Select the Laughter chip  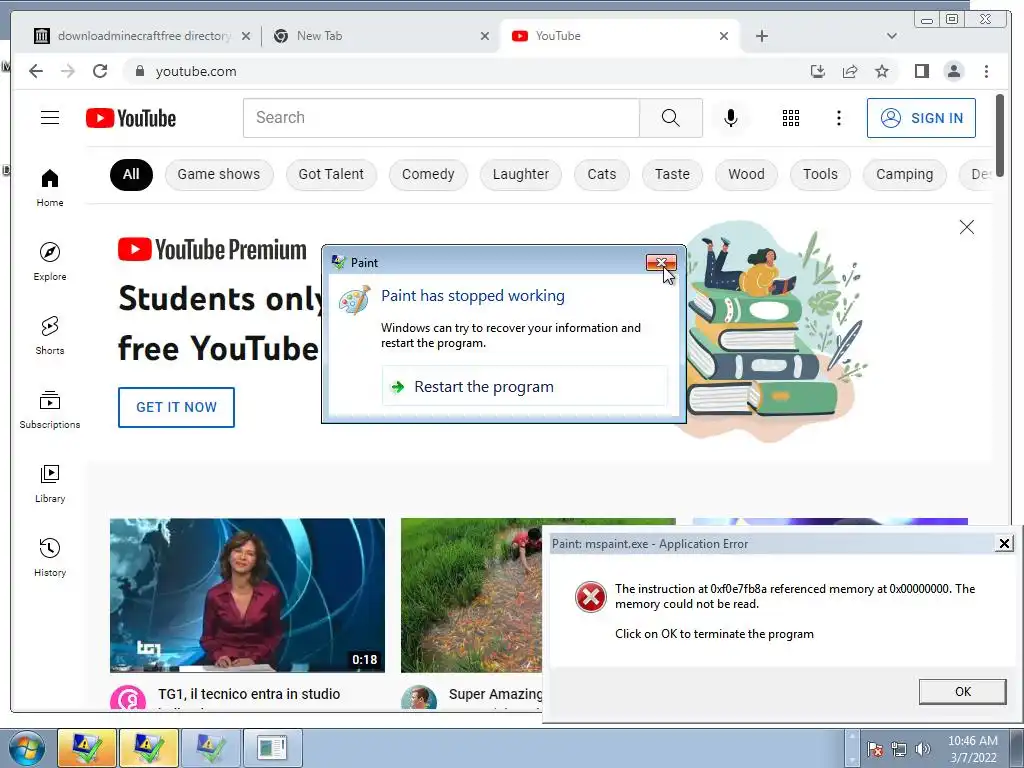[x=520, y=174]
